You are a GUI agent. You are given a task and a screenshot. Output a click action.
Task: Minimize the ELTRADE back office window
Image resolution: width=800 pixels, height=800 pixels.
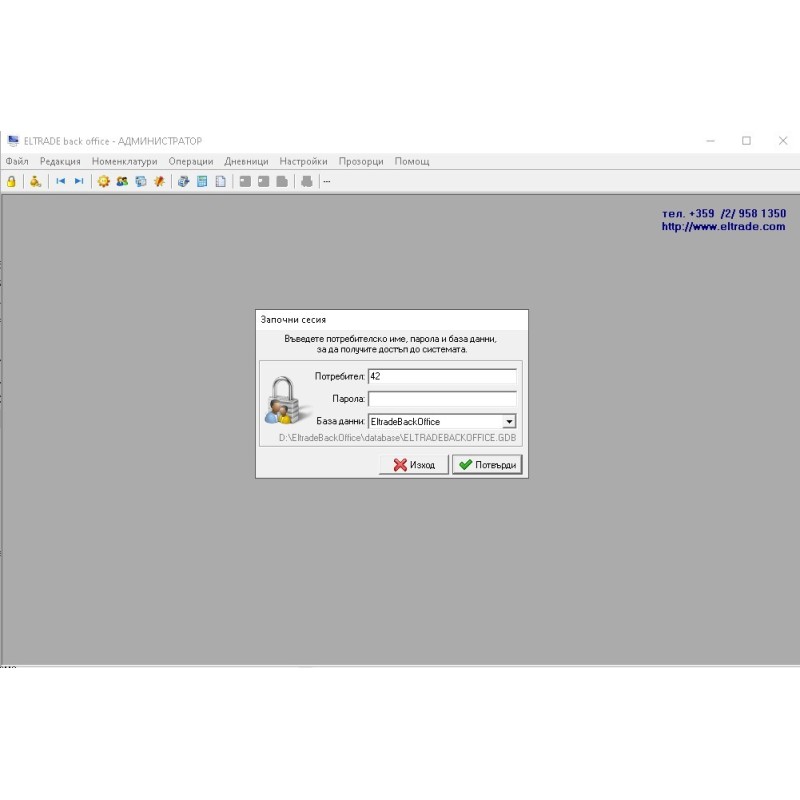pos(710,141)
